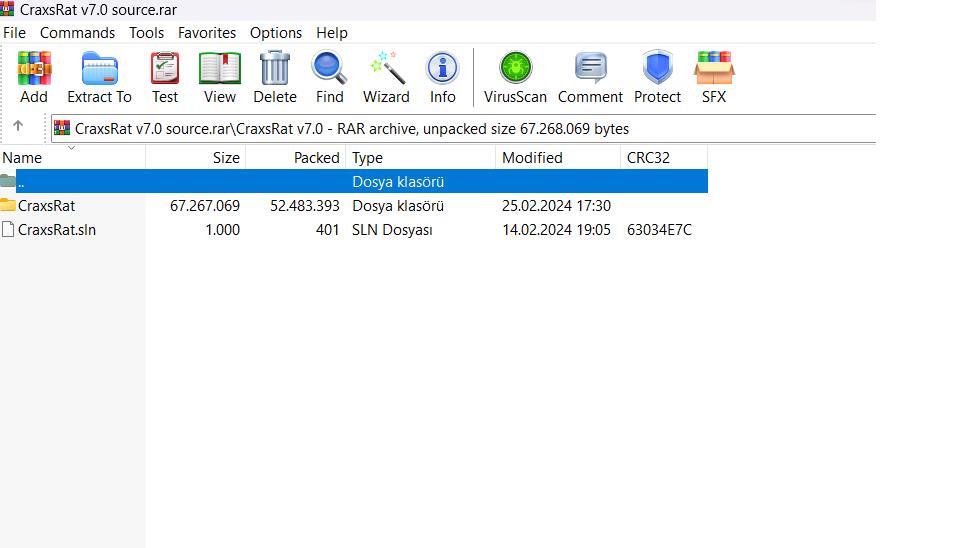Viewport: 960px width, 548px height.
Task: Sort by Name column header
Action: click(72, 157)
